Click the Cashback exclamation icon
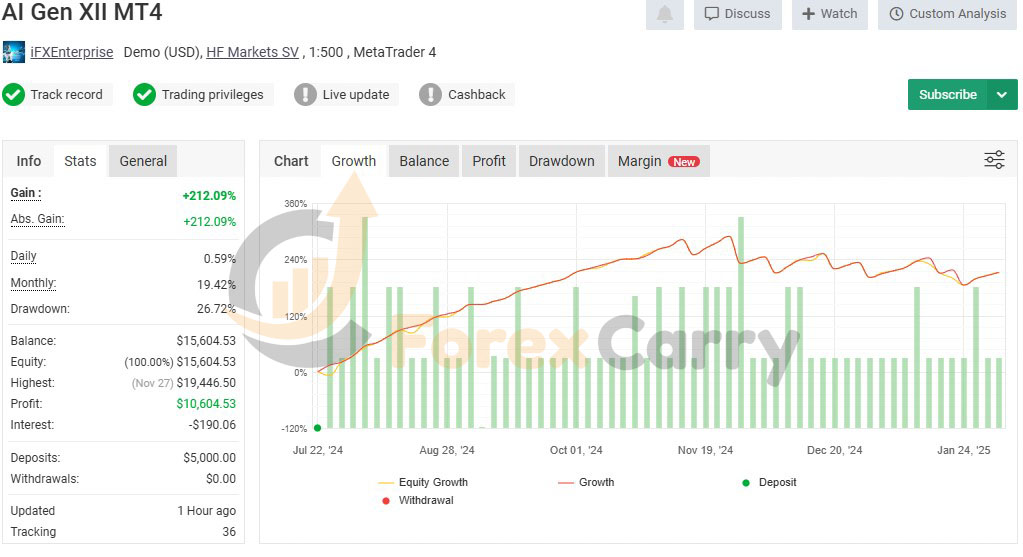Image resolution: width=1023 pixels, height=557 pixels. (431, 95)
